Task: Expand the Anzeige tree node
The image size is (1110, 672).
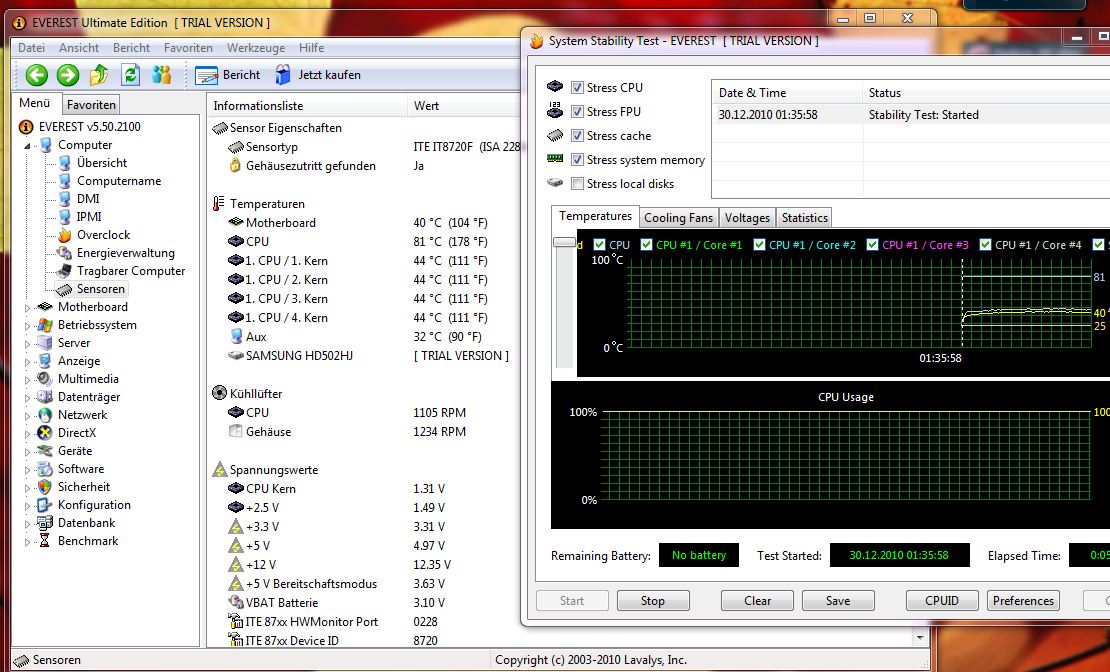Action: (28, 362)
